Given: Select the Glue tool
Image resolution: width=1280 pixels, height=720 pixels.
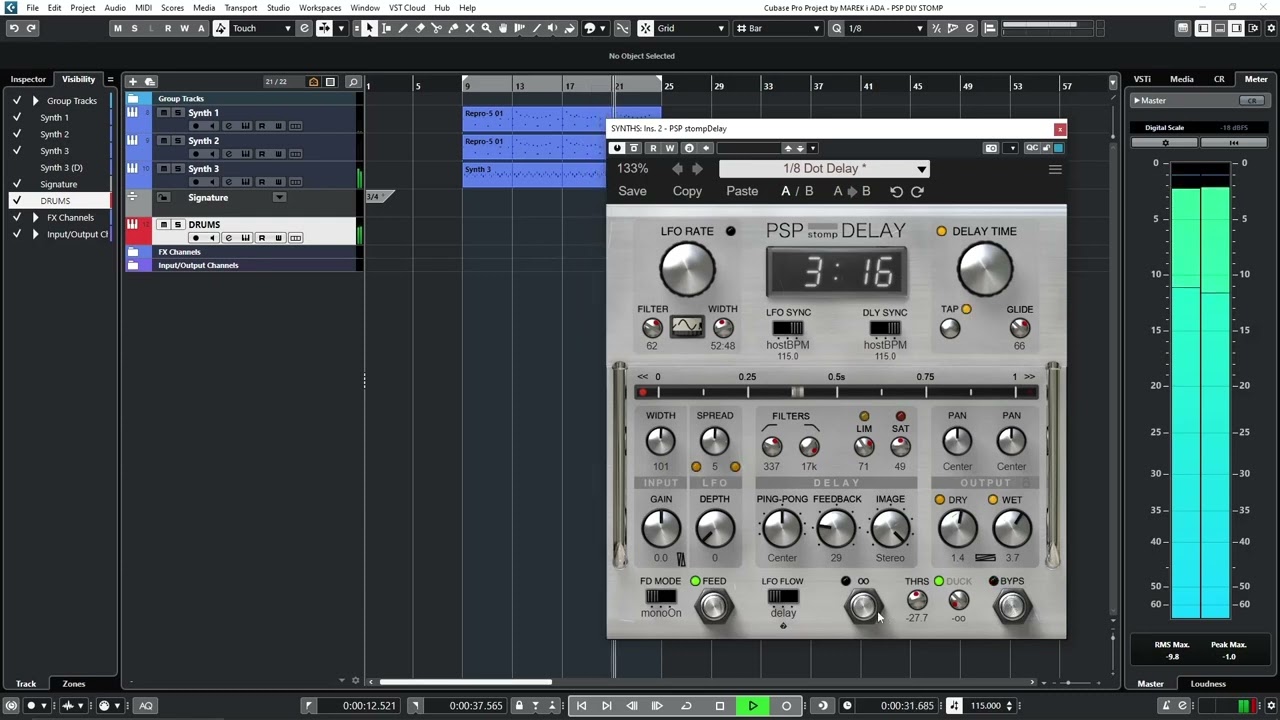Looking at the screenshot, I should [x=453, y=28].
